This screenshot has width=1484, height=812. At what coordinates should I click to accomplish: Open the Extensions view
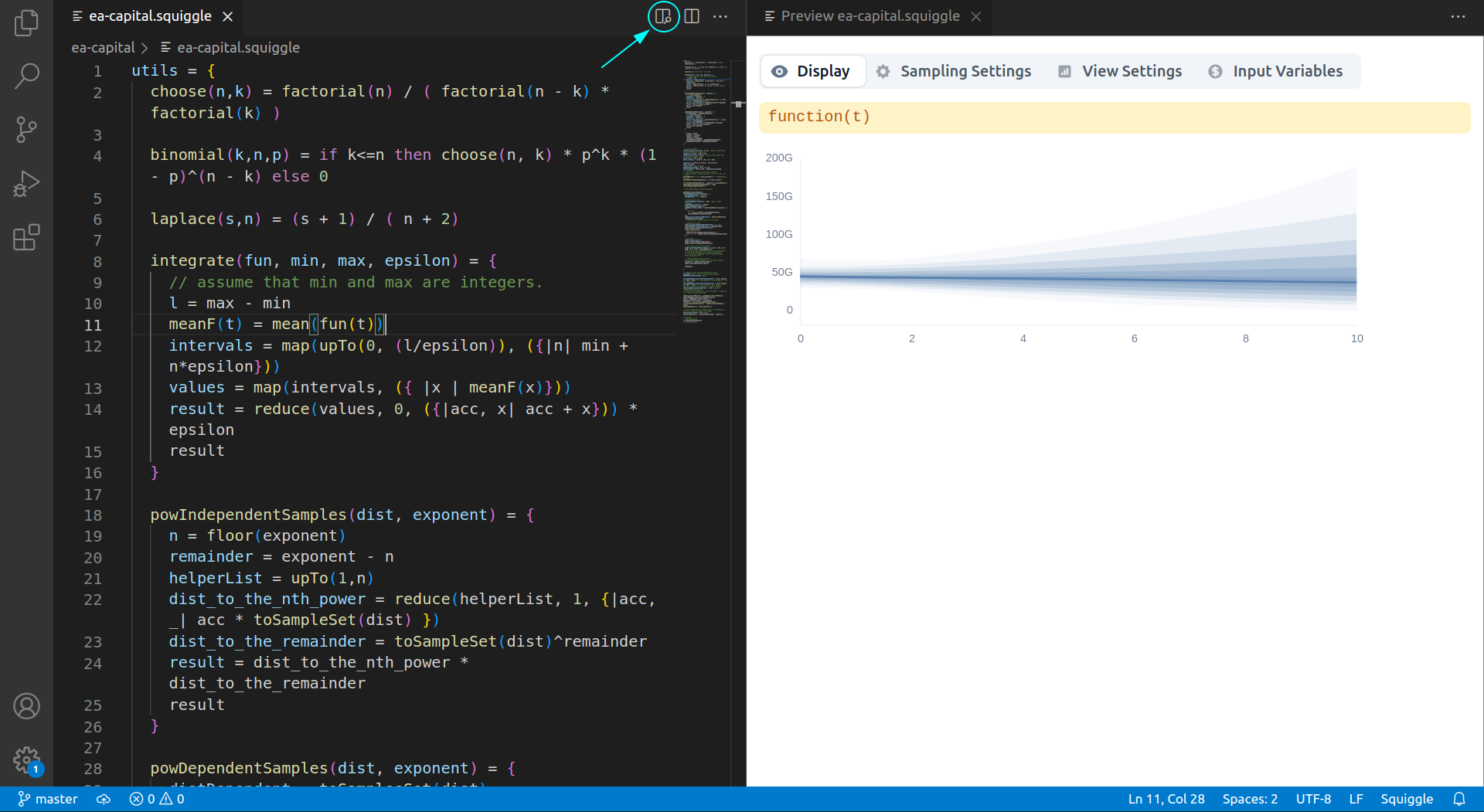click(26, 237)
